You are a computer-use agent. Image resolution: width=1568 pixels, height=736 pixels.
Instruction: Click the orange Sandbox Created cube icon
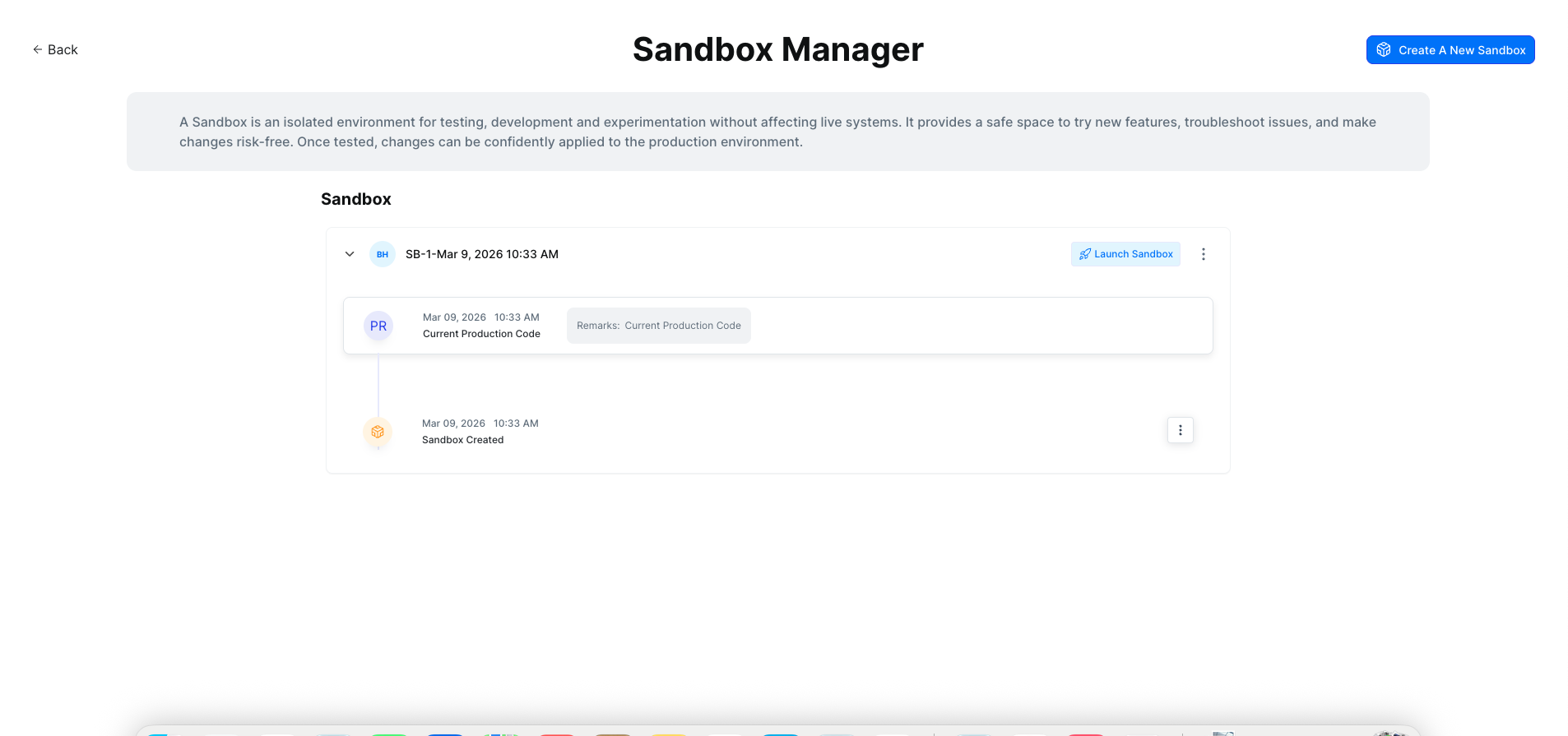[x=378, y=432]
